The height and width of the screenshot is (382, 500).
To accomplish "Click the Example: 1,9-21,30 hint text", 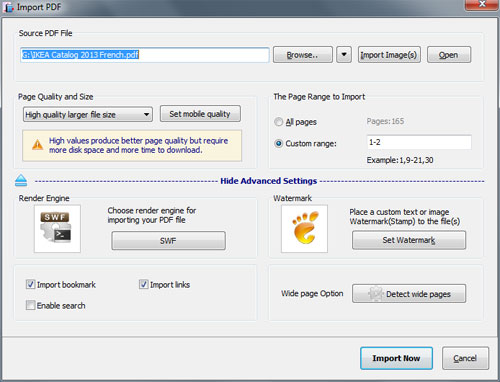I will tap(400, 160).
